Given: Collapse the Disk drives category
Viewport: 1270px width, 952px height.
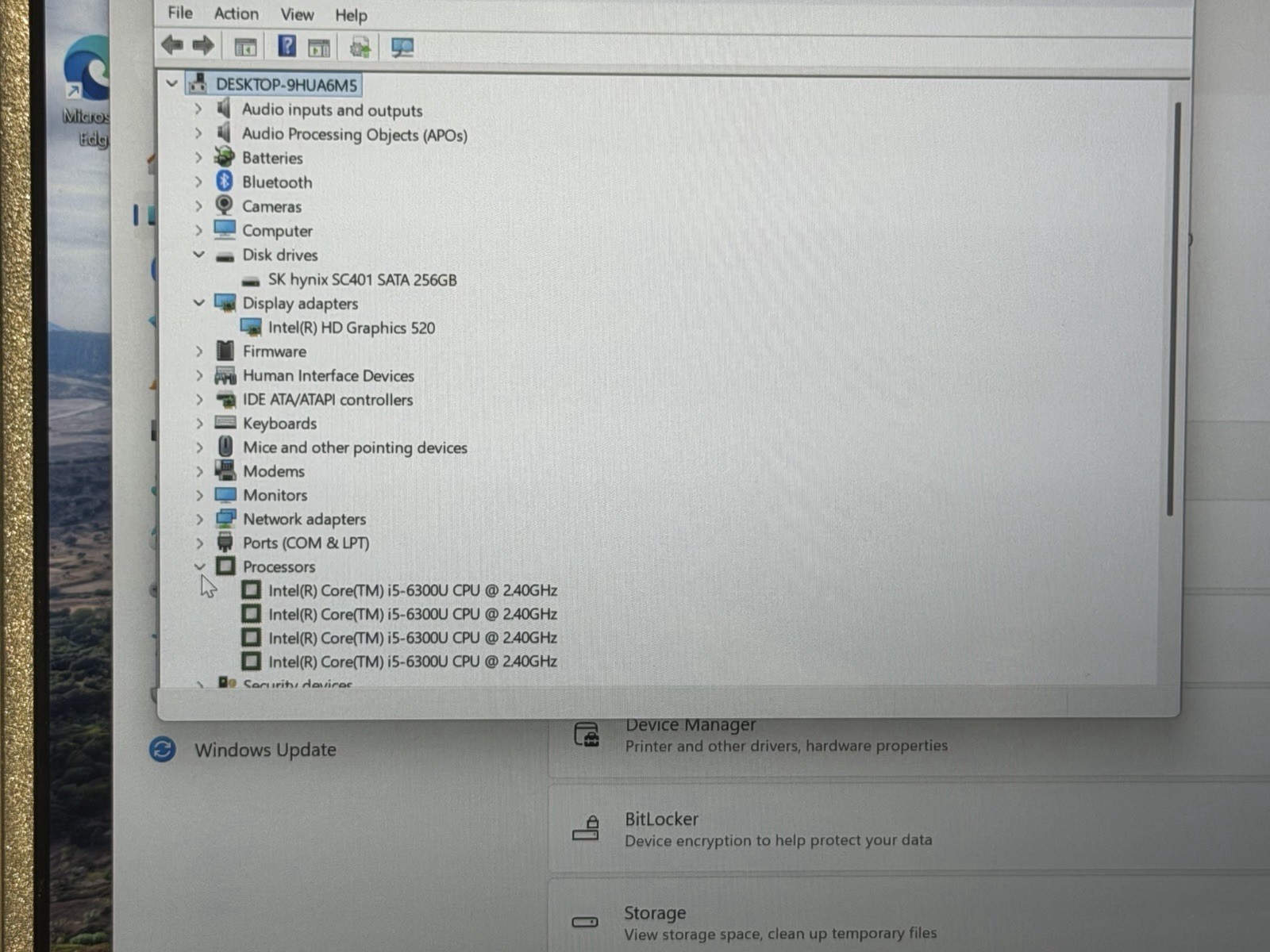Looking at the screenshot, I should 198,255.
